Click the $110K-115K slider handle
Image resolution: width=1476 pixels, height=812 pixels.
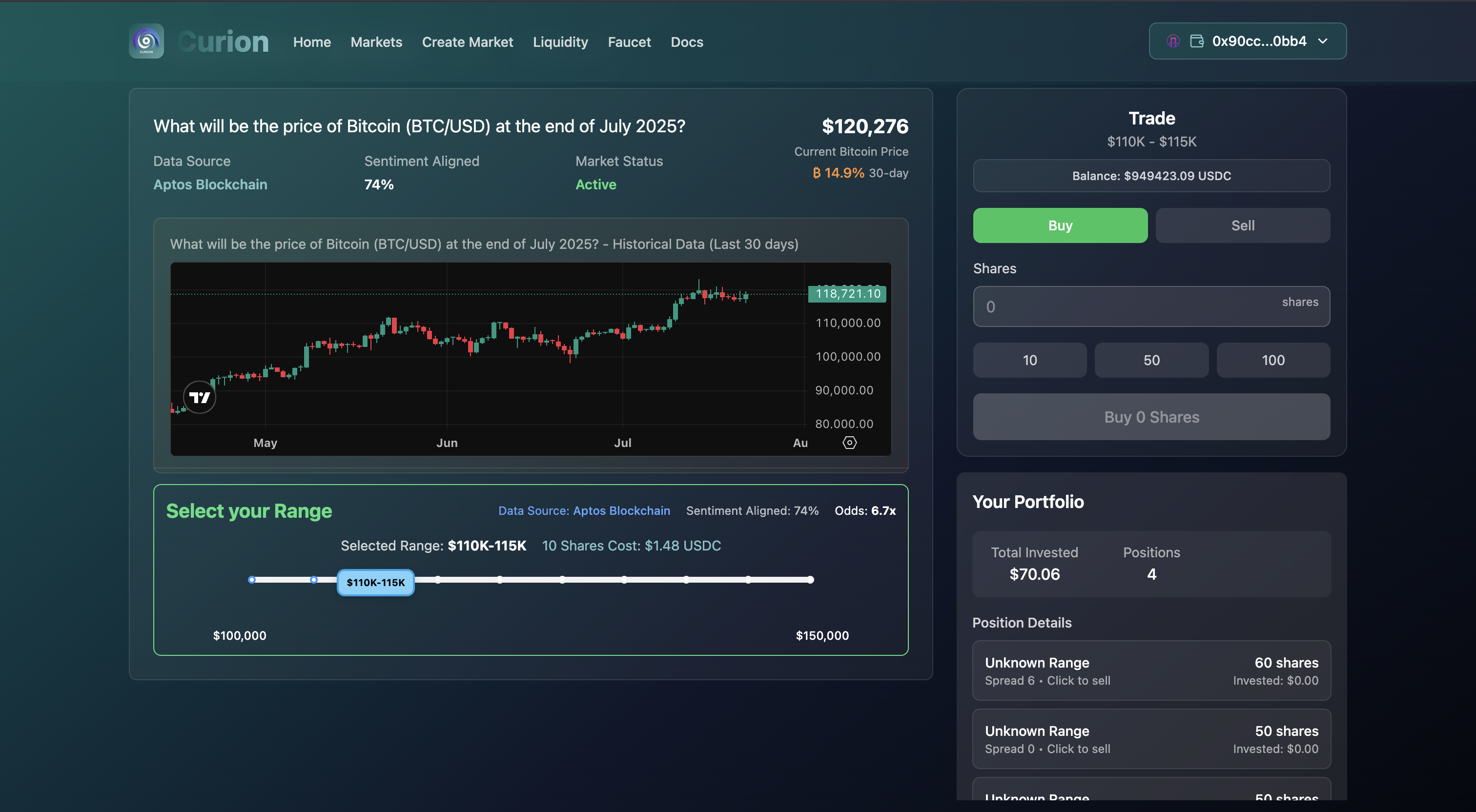tap(375, 582)
